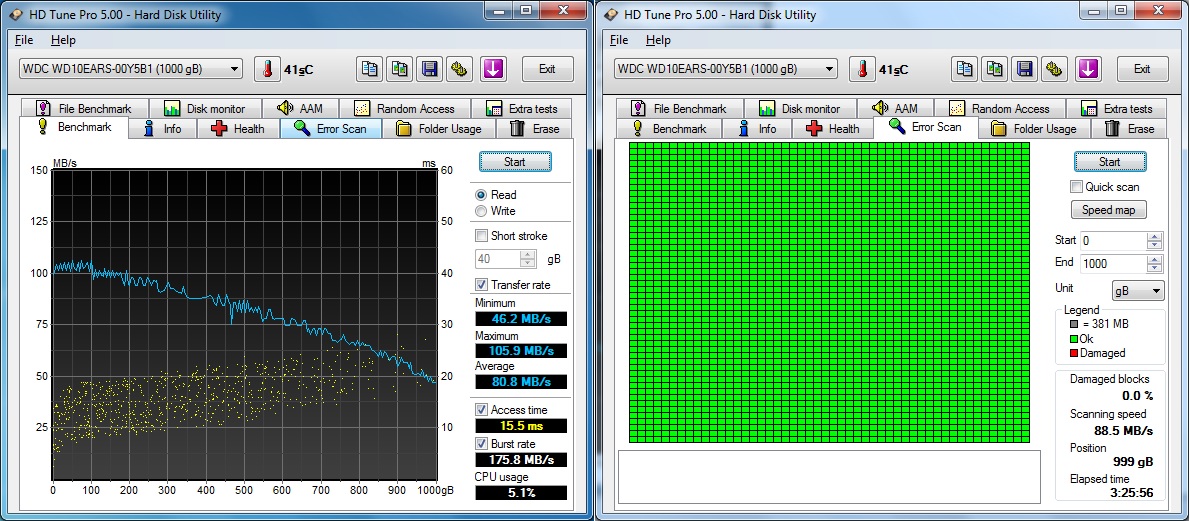Click the second copy icon in Benchmark window
1190x521 pixels.
click(x=400, y=69)
